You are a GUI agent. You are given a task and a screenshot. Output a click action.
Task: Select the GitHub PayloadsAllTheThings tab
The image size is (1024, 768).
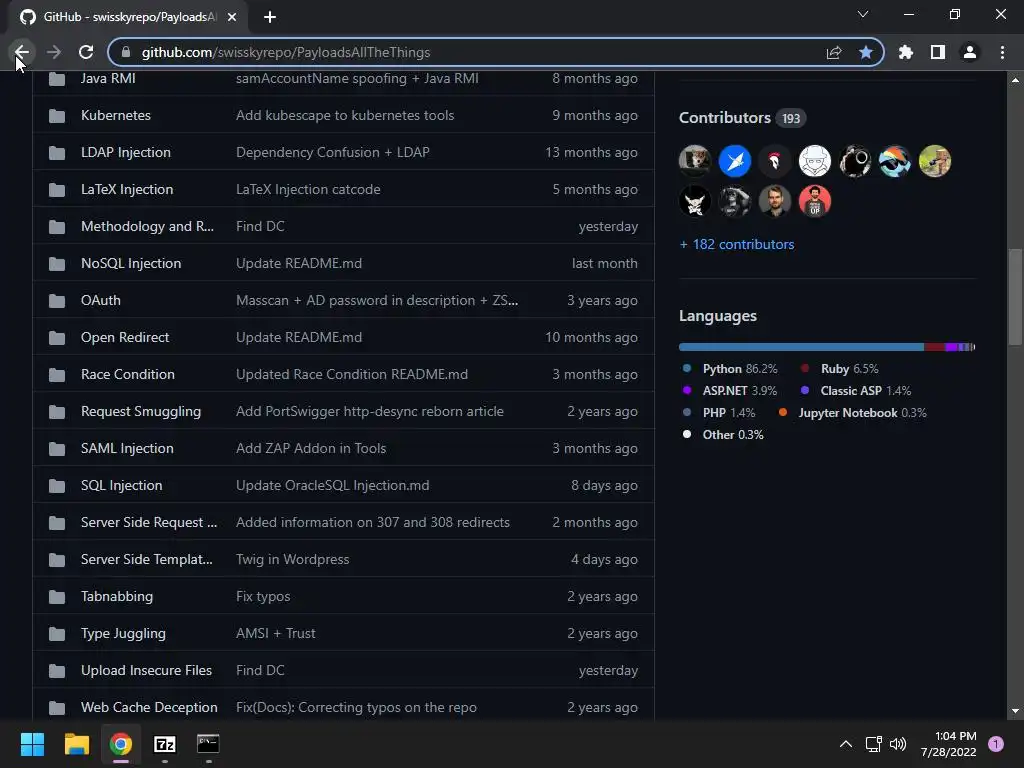click(129, 17)
